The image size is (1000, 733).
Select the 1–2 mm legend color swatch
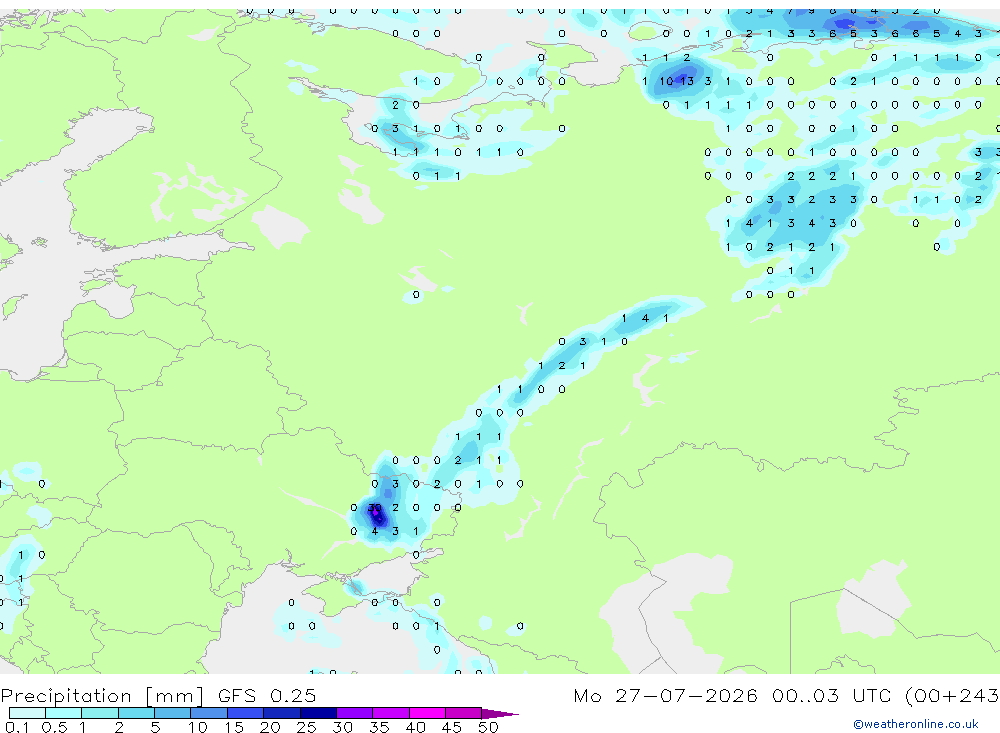[99, 713]
